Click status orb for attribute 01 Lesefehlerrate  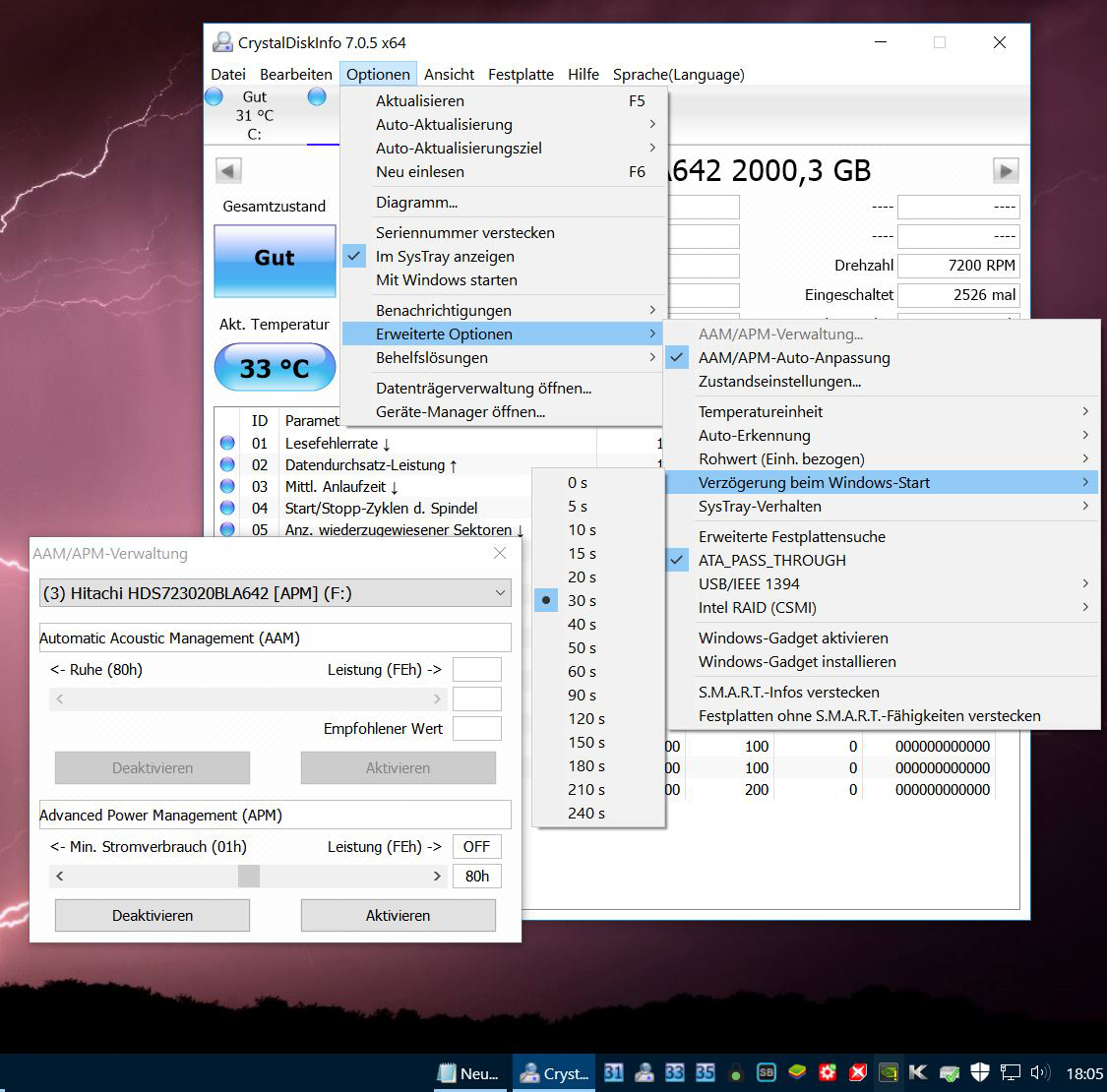pyautogui.click(x=227, y=443)
